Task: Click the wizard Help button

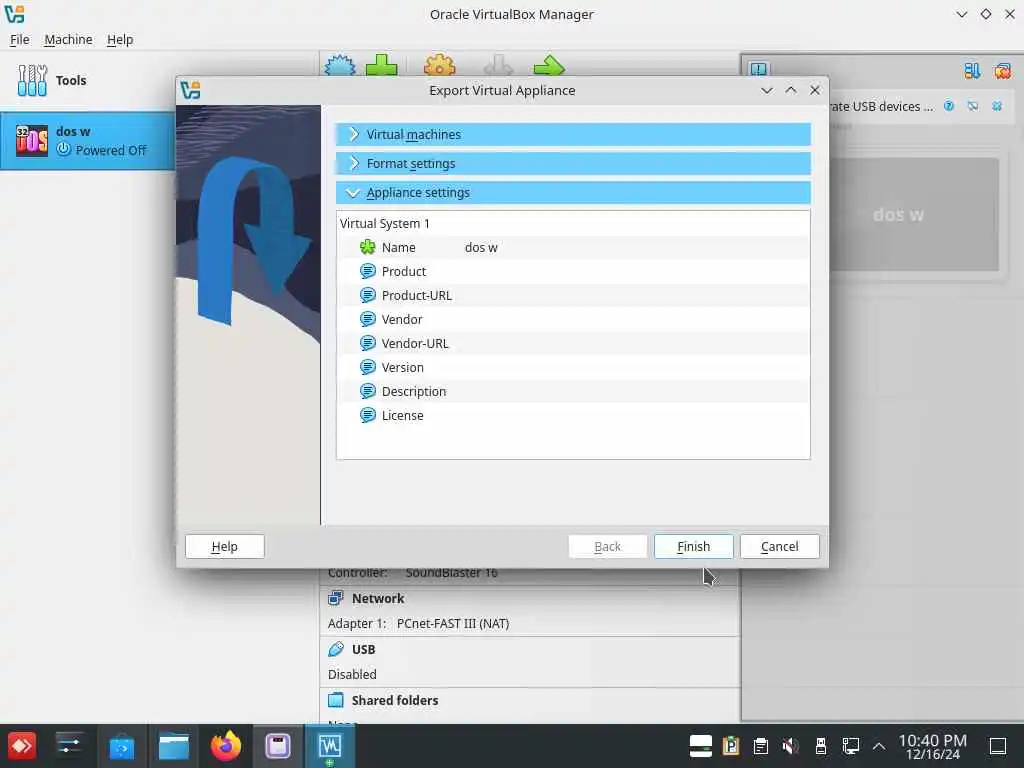Action: click(x=225, y=546)
